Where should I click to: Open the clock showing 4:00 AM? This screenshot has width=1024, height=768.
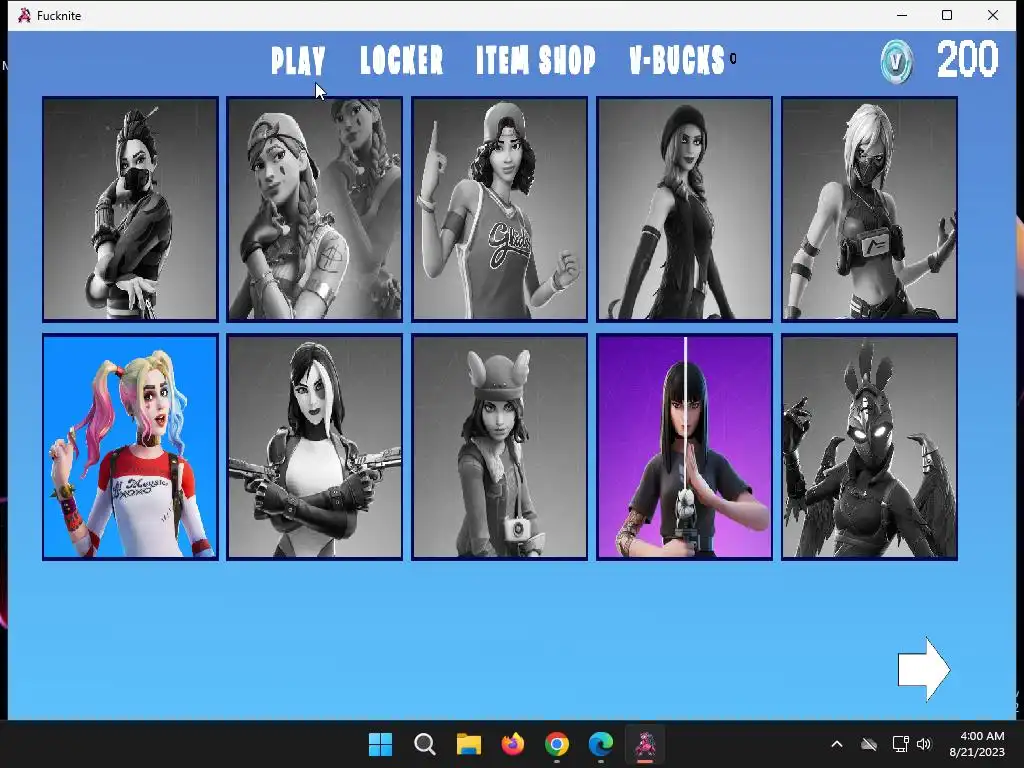[977, 744]
